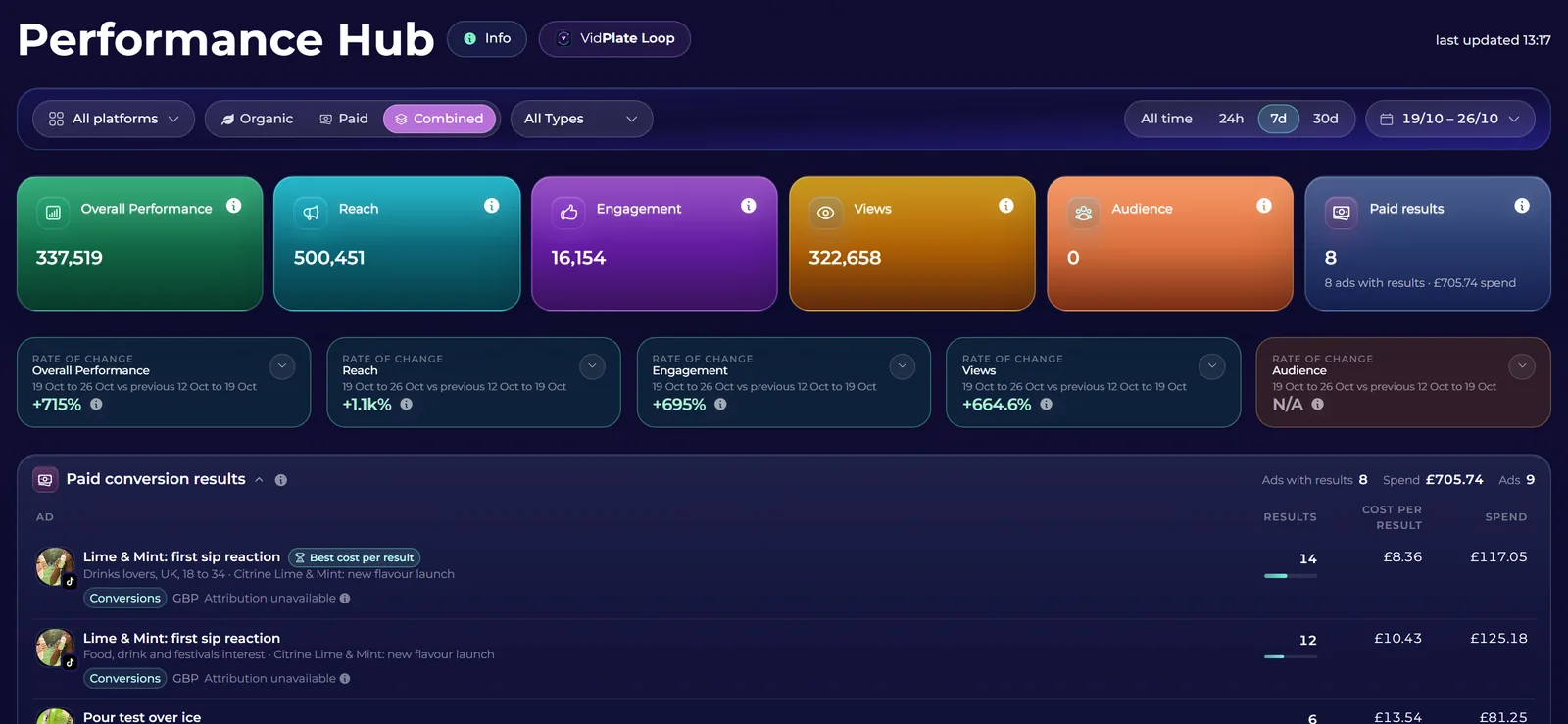Open the 19/10 – 26/10 date range picker
Image resolution: width=1568 pixels, height=724 pixels.
(1450, 119)
